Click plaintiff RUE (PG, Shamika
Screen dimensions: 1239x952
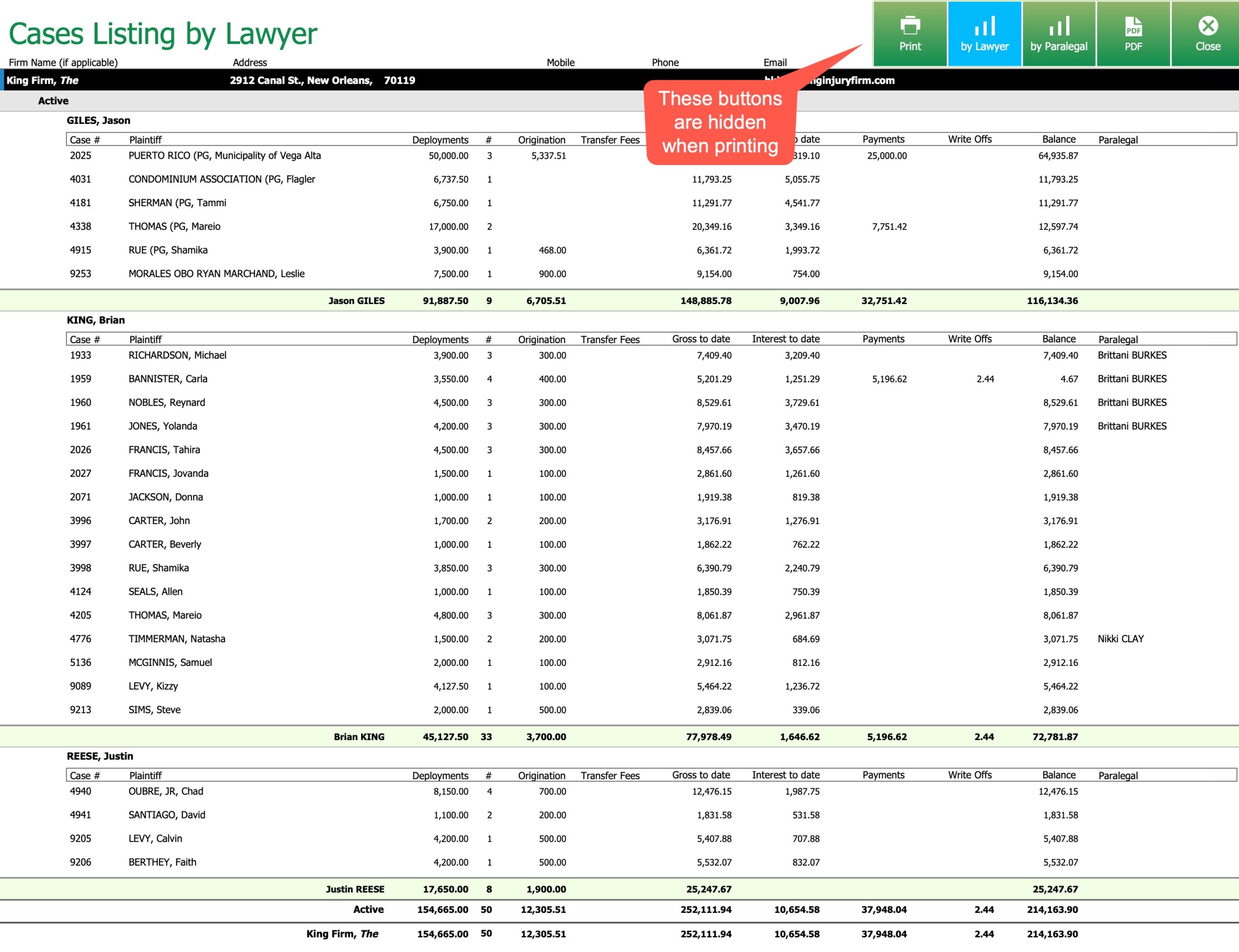click(x=168, y=251)
